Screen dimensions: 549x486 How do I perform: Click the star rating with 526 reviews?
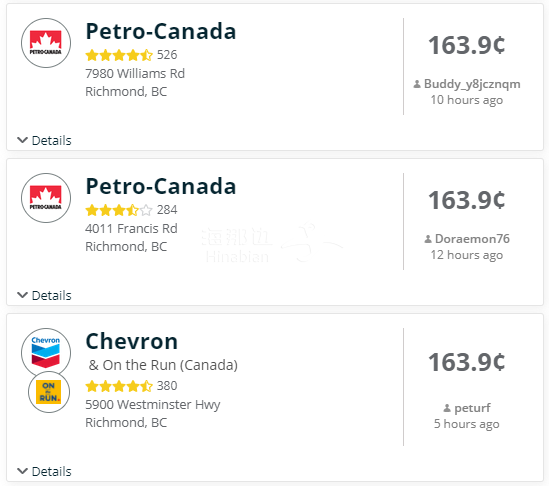(119, 55)
